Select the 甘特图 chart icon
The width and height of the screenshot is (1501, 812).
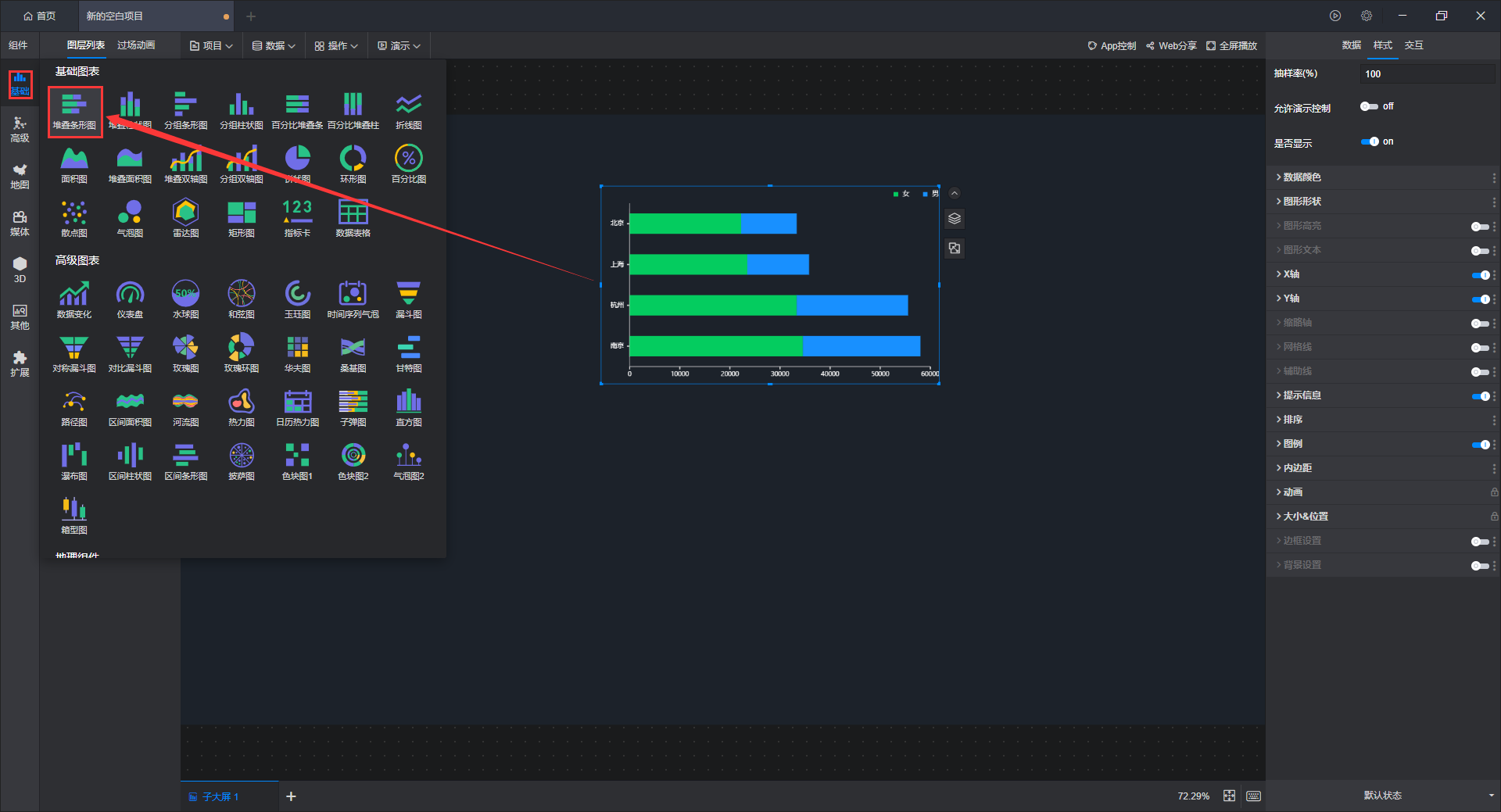coord(409,354)
